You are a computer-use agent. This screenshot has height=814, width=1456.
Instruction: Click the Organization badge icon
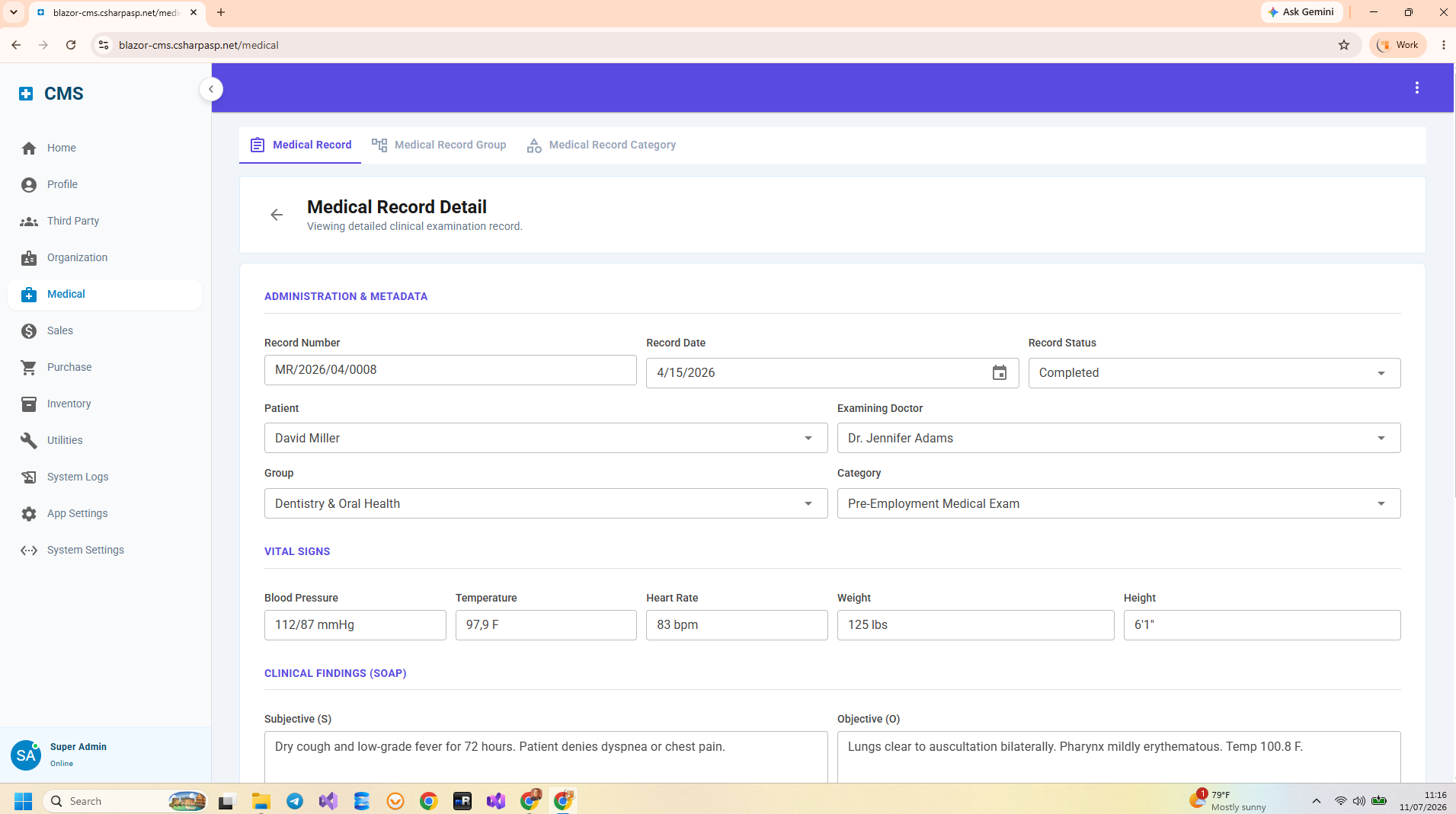point(29,258)
